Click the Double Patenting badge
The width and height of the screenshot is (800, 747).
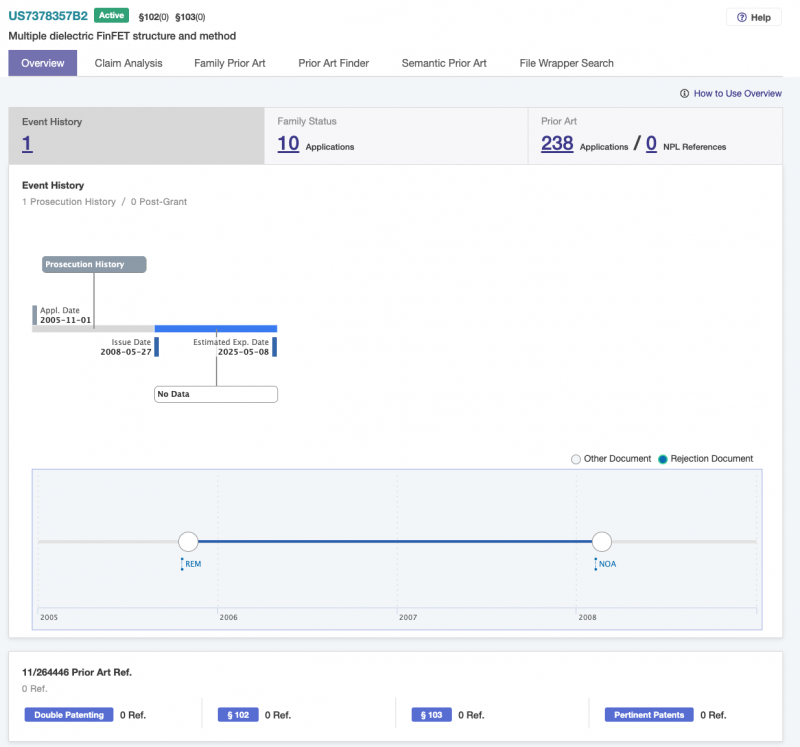tap(69, 715)
